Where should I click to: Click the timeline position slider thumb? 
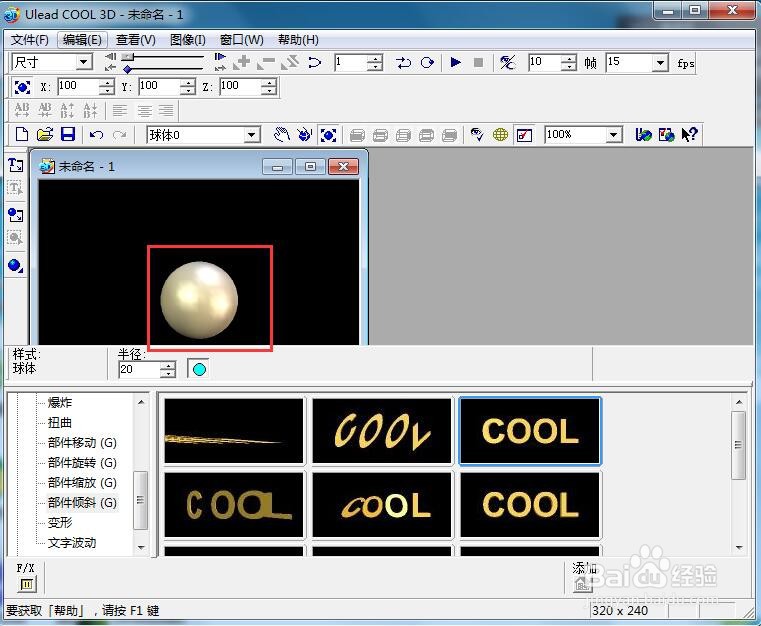tap(128, 57)
